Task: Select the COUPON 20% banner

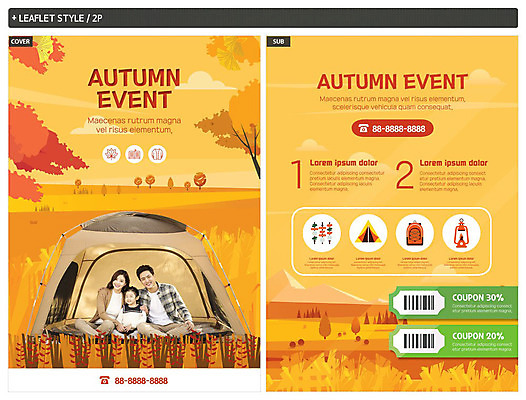Action: point(453,341)
